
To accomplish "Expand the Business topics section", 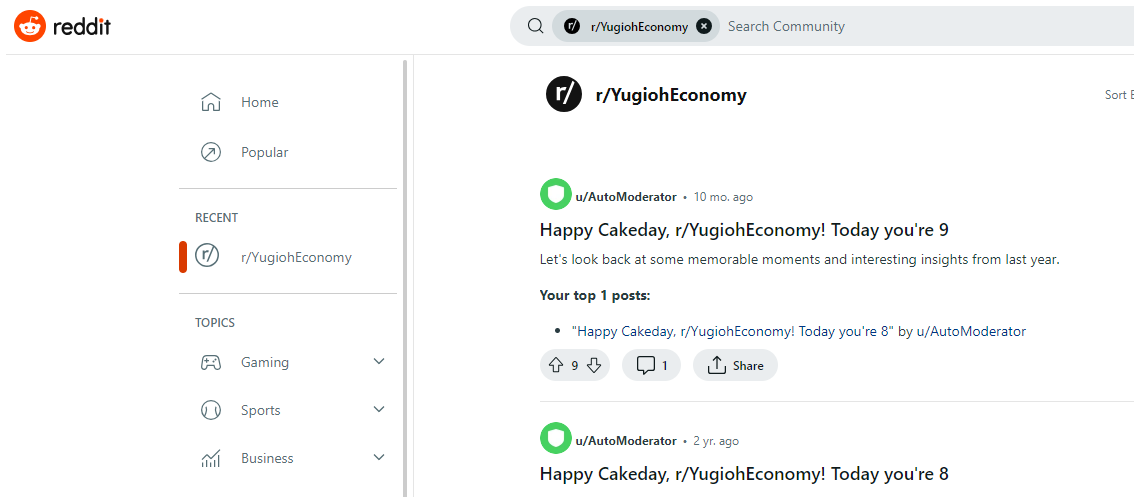I will pos(379,458).
